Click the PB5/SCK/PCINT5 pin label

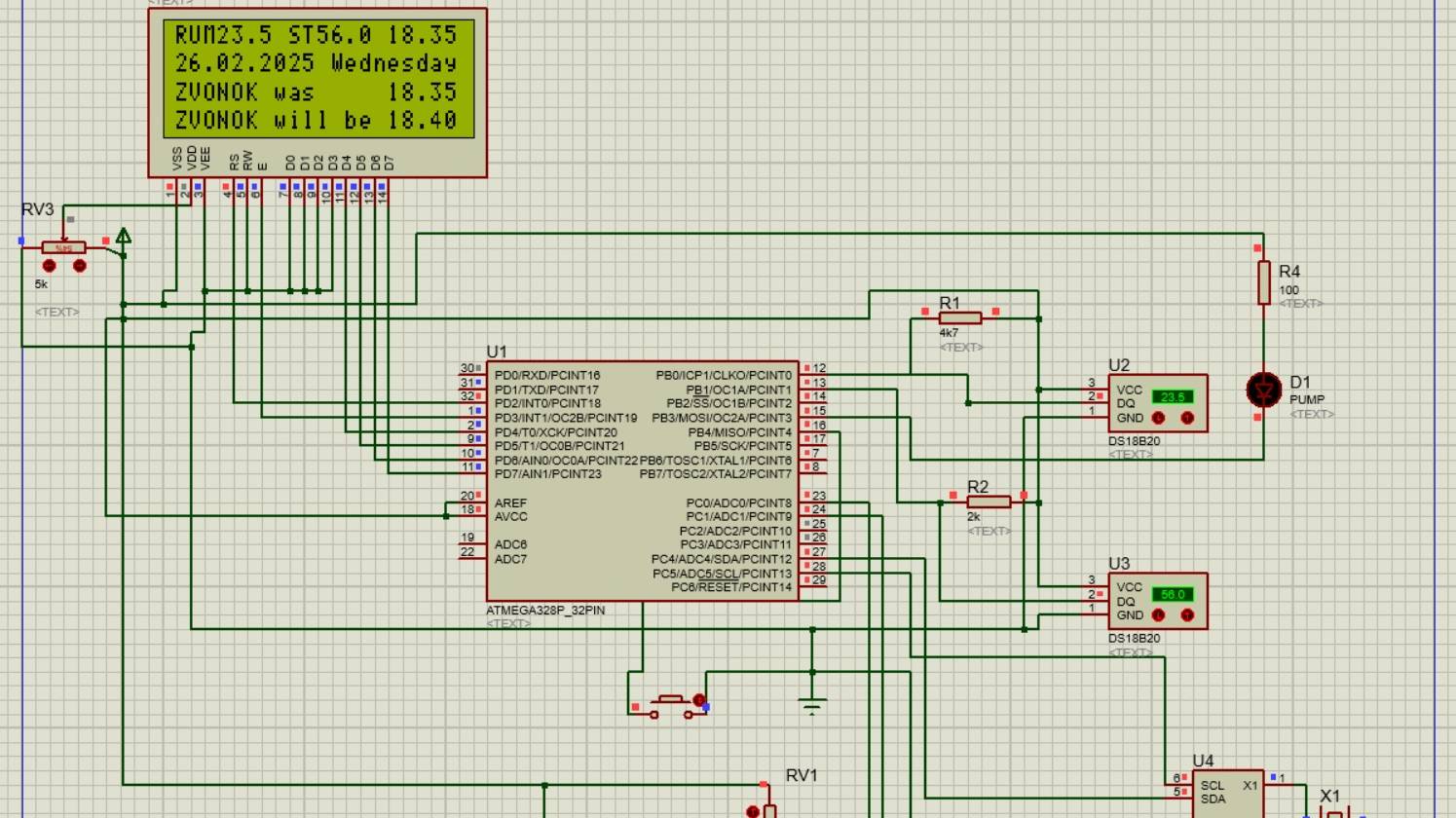click(x=743, y=446)
